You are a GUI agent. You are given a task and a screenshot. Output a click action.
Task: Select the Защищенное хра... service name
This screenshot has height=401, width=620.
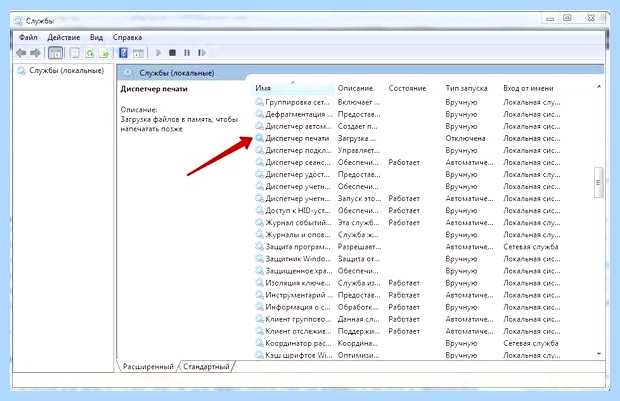299,271
